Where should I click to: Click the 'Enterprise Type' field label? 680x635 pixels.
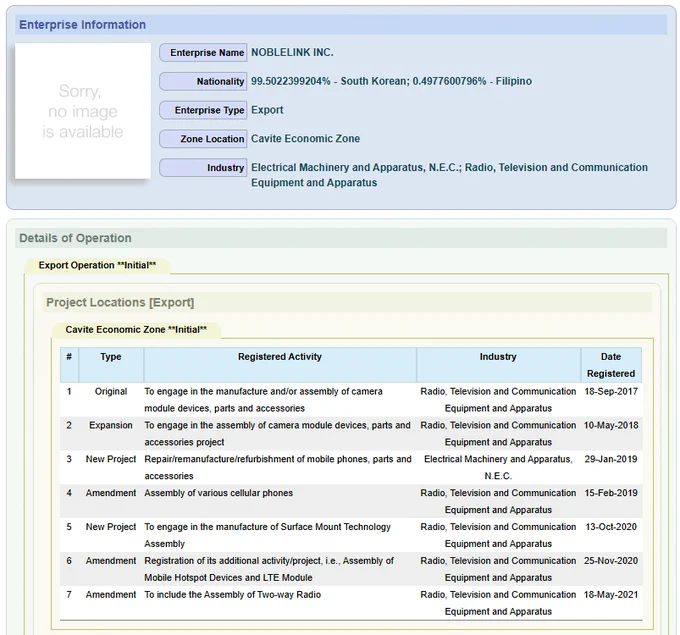tap(203, 110)
